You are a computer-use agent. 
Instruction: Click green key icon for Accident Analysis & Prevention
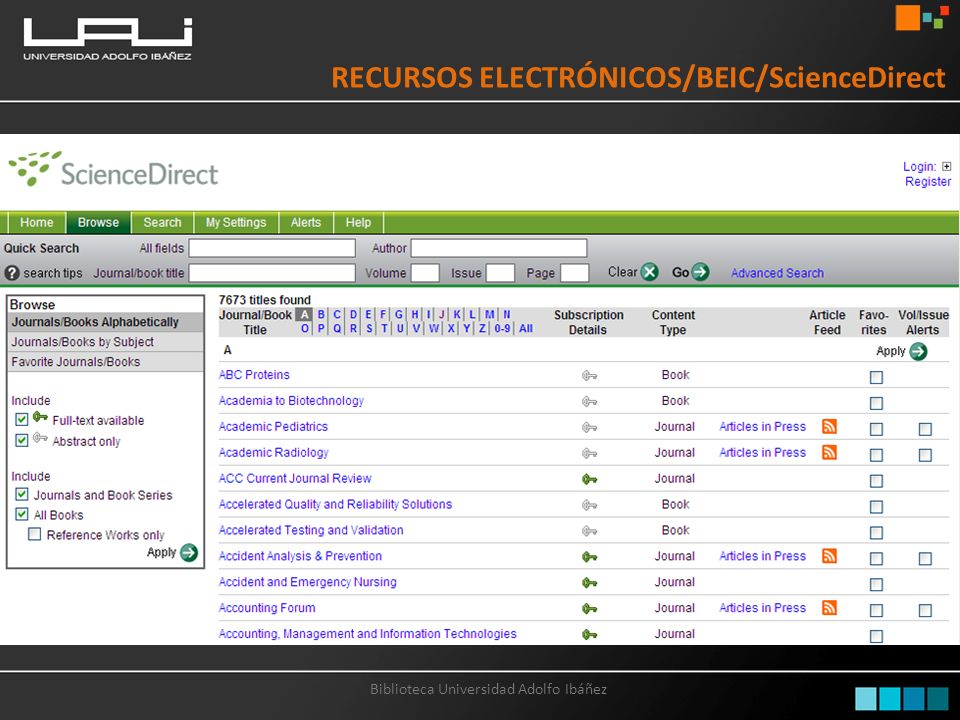pos(590,557)
